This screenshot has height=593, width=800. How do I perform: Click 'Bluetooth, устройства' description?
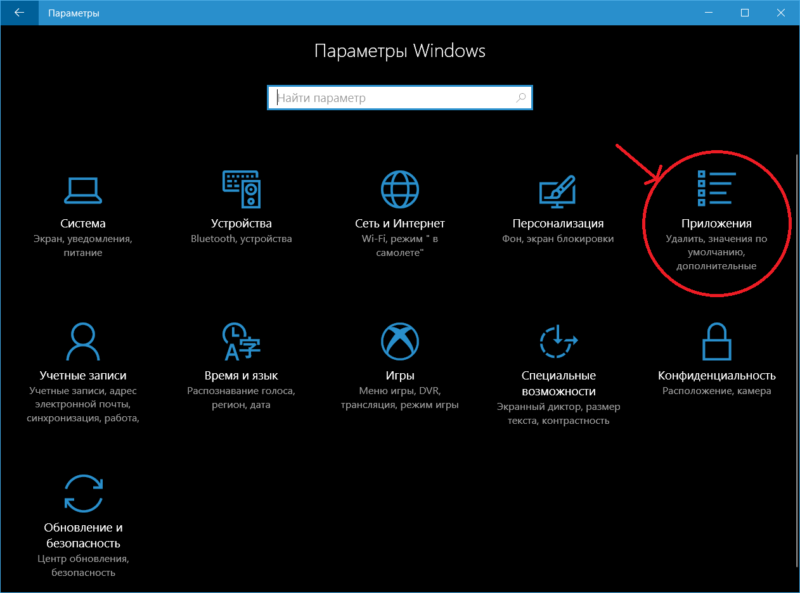click(241, 239)
